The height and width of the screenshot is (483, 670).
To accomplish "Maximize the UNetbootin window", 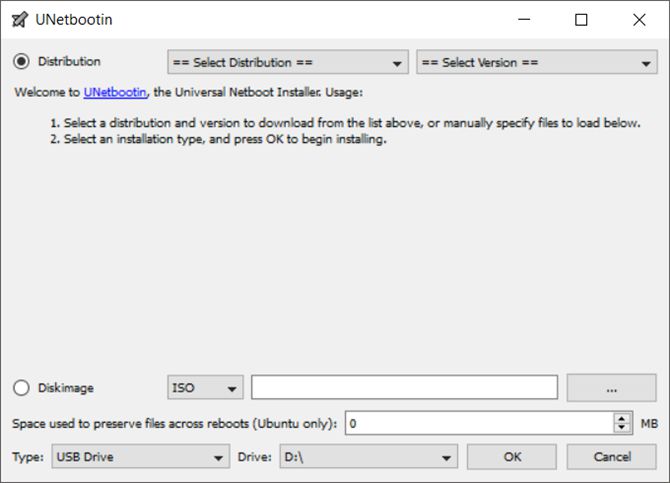I will 581,20.
